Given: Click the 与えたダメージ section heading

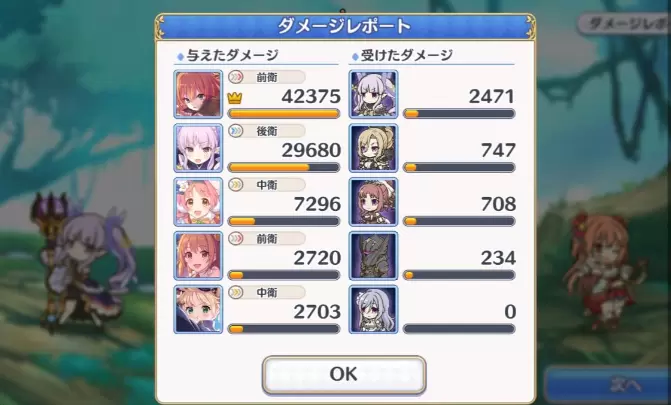Looking at the screenshot, I should click(232, 55).
